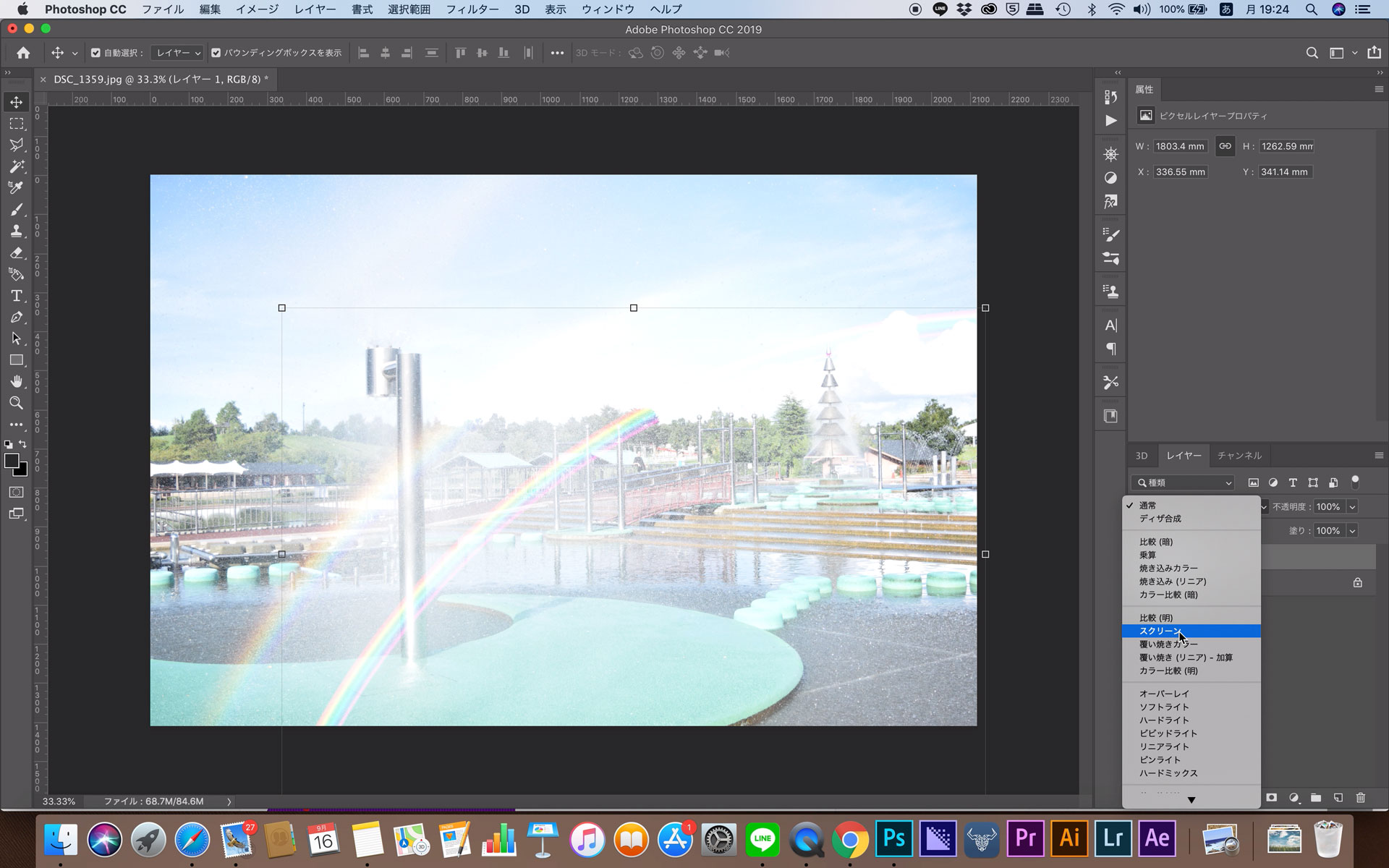Open Photoshop search in options bar
1389x868 pixels.
coord(1312,53)
